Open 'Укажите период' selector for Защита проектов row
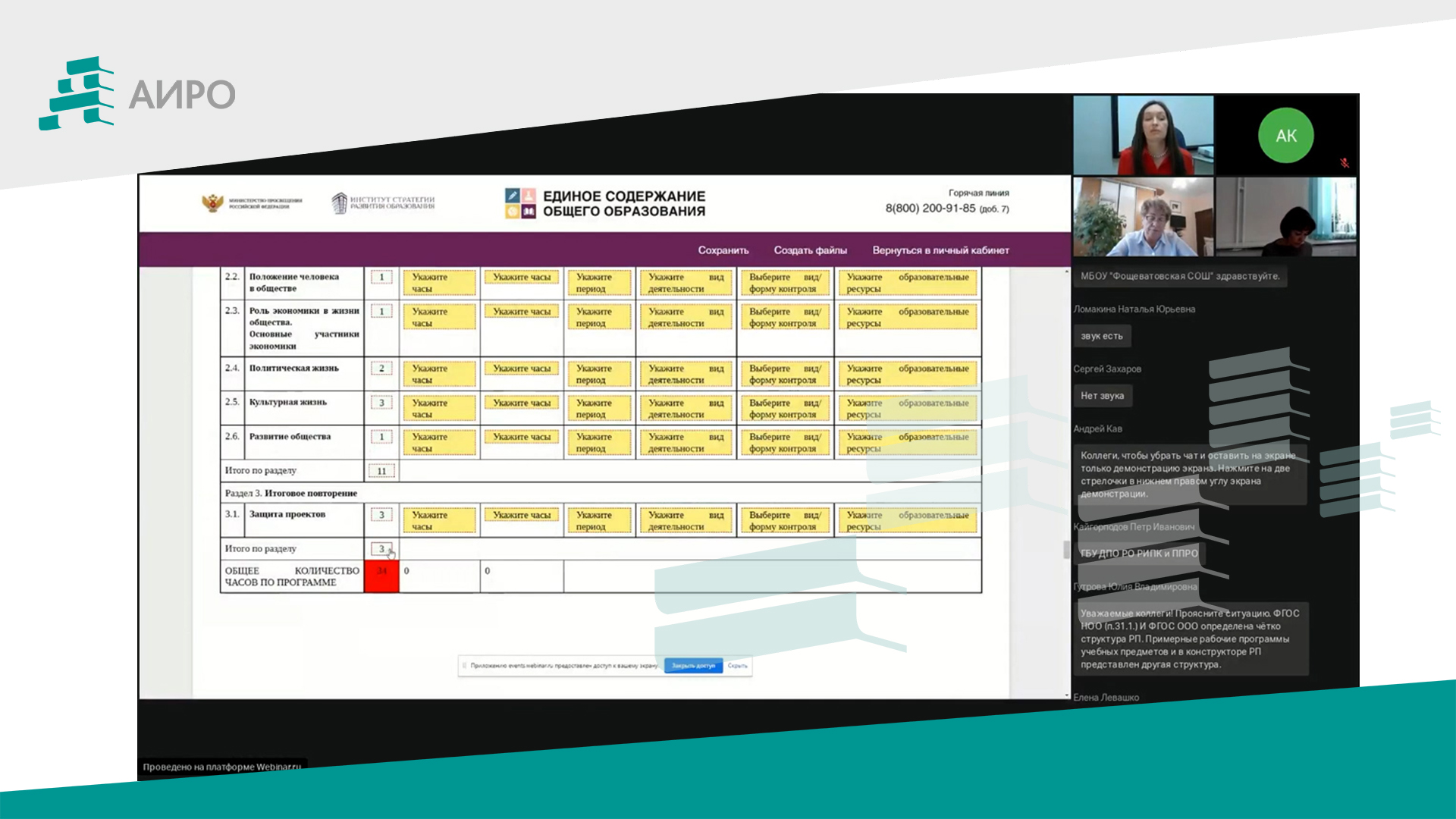 599,520
